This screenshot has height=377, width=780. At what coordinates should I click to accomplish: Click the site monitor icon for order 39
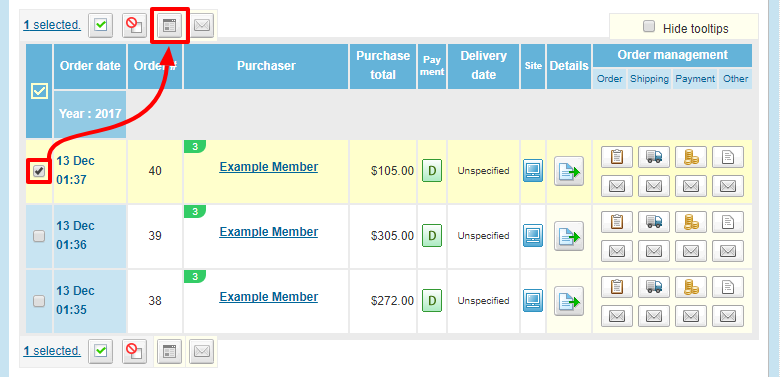click(x=533, y=236)
